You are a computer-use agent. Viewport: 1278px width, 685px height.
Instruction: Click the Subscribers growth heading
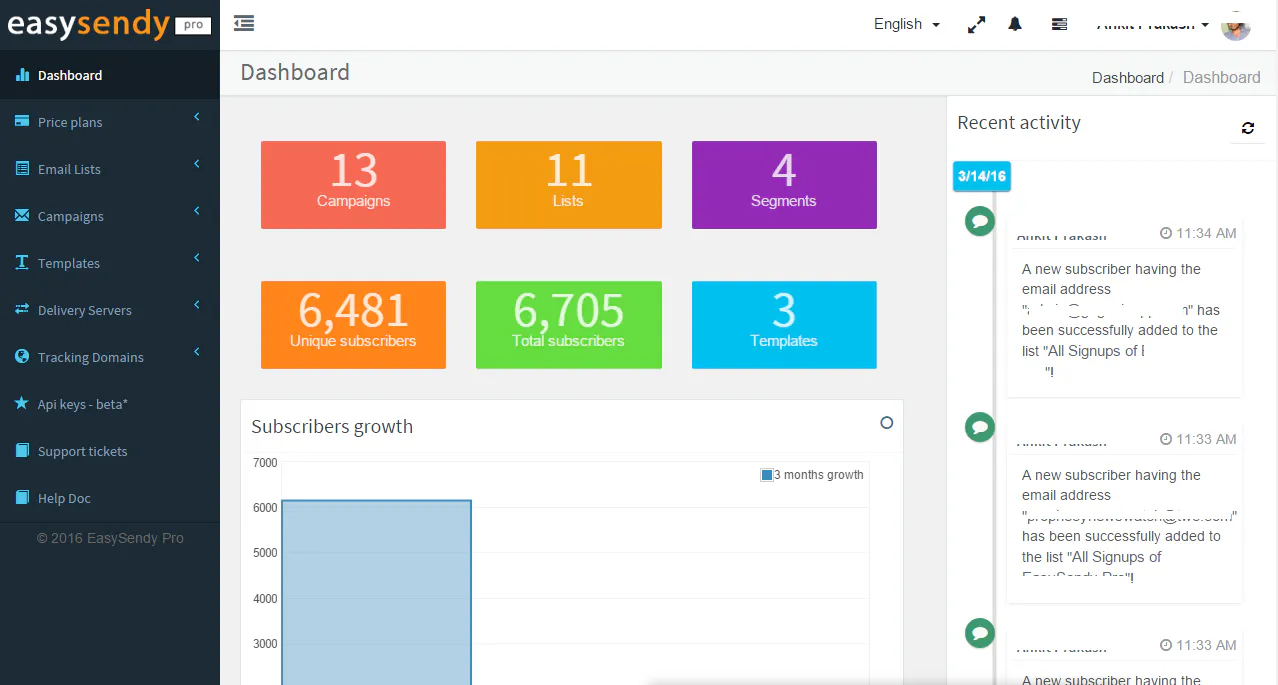[x=332, y=426]
